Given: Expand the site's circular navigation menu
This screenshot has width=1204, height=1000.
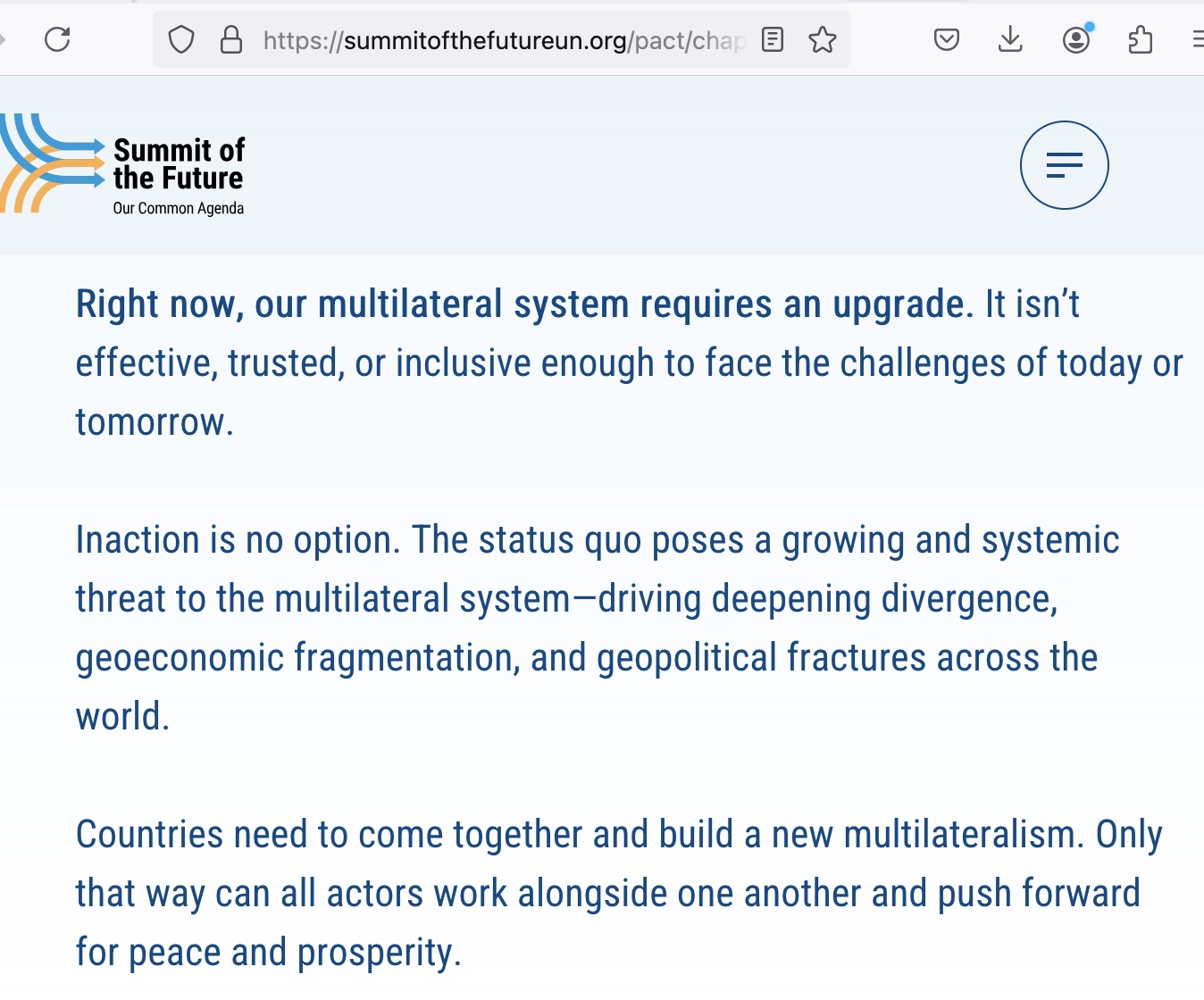Looking at the screenshot, I should pos(1064,165).
